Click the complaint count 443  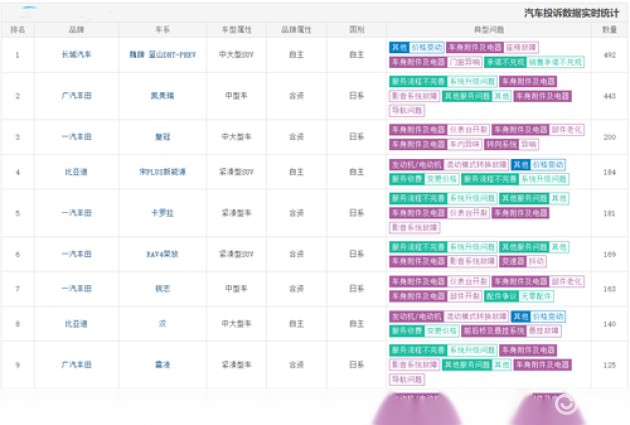point(610,96)
